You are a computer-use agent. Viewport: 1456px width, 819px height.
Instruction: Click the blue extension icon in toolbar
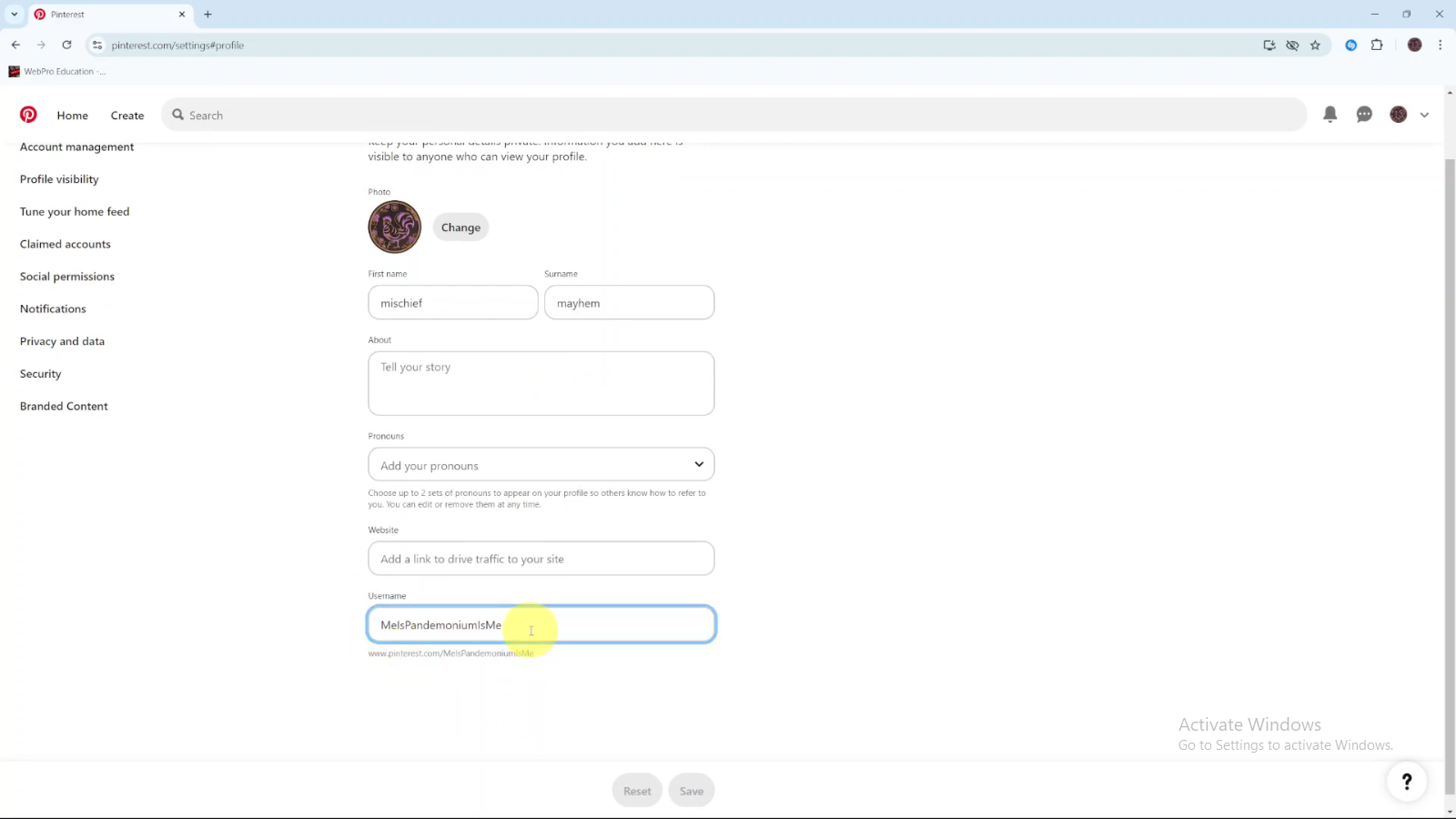tap(1351, 45)
